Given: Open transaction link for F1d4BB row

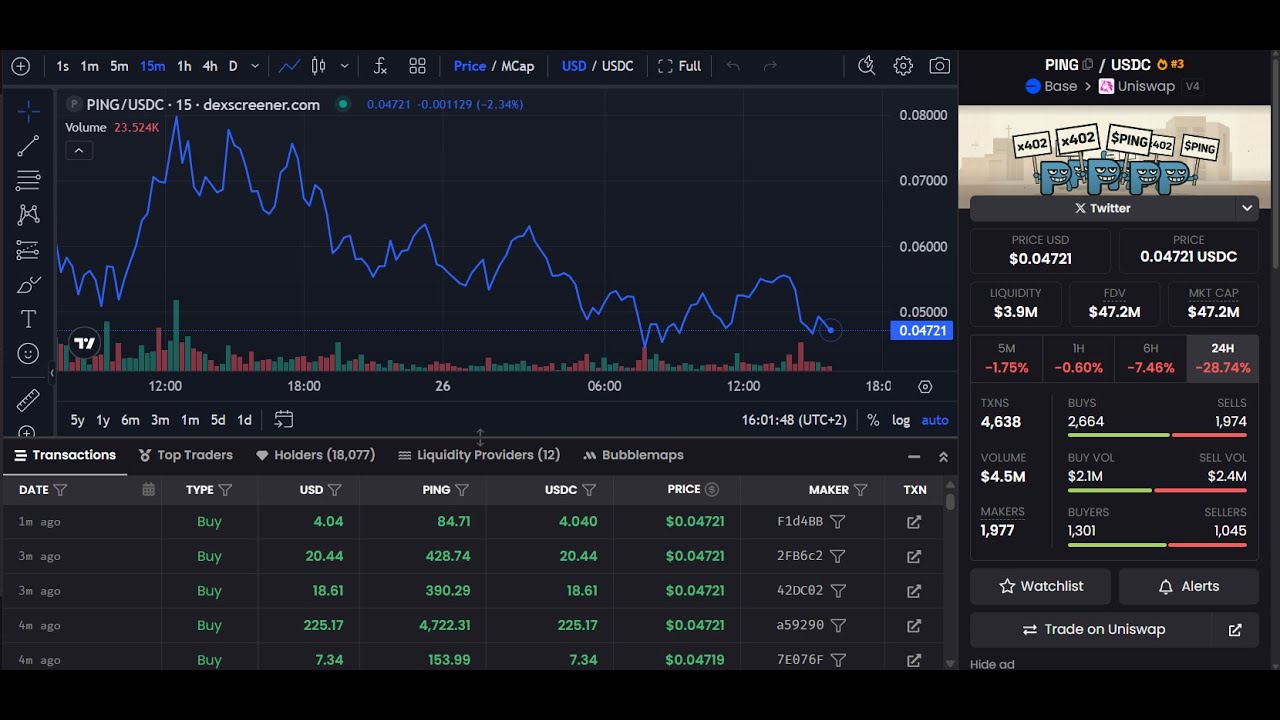Looking at the screenshot, I should pos(914,522).
